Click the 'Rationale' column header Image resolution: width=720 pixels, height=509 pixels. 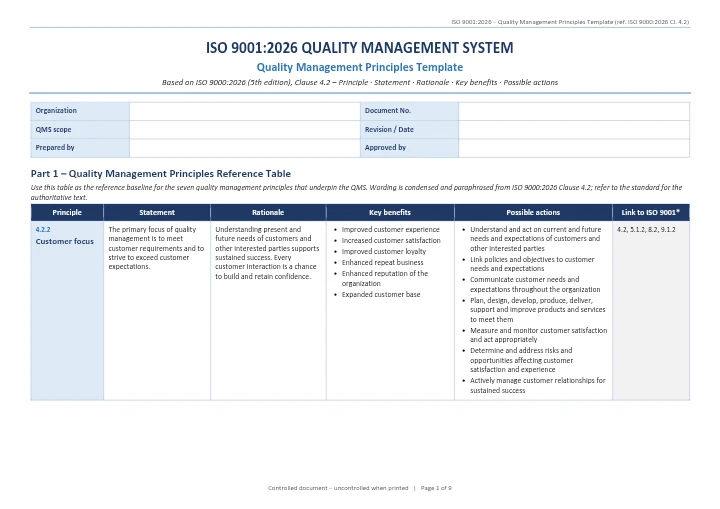click(268, 213)
